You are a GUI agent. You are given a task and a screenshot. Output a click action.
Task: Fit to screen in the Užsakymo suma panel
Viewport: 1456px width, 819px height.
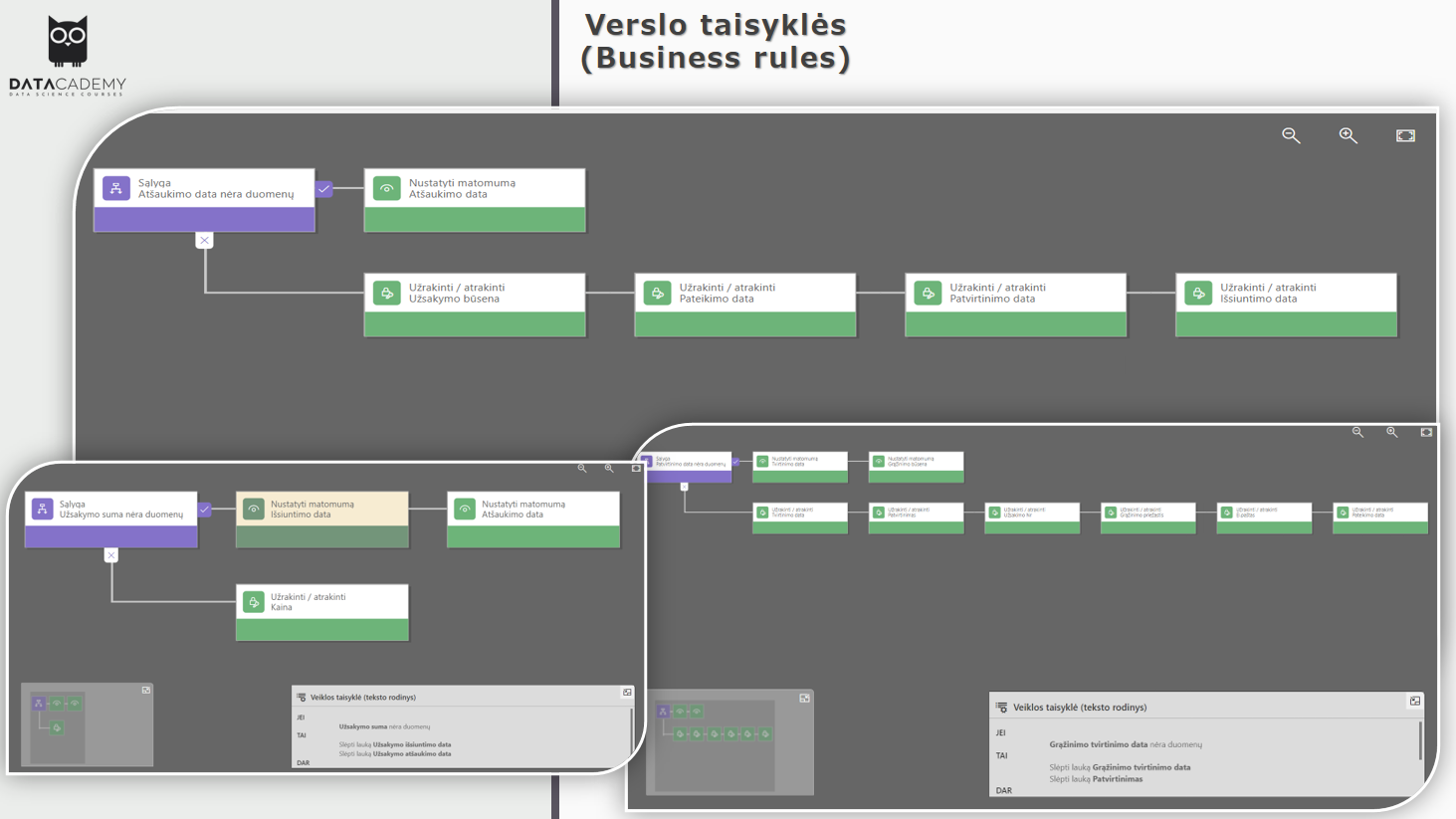[636, 468]
